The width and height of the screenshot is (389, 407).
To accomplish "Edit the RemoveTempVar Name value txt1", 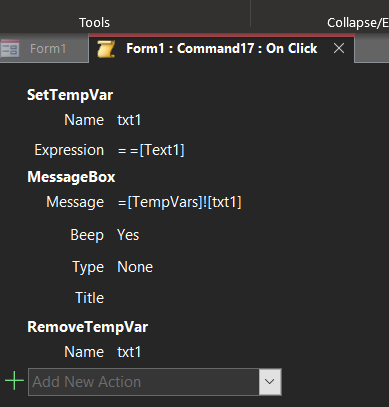I will click(x=129, y=352).
